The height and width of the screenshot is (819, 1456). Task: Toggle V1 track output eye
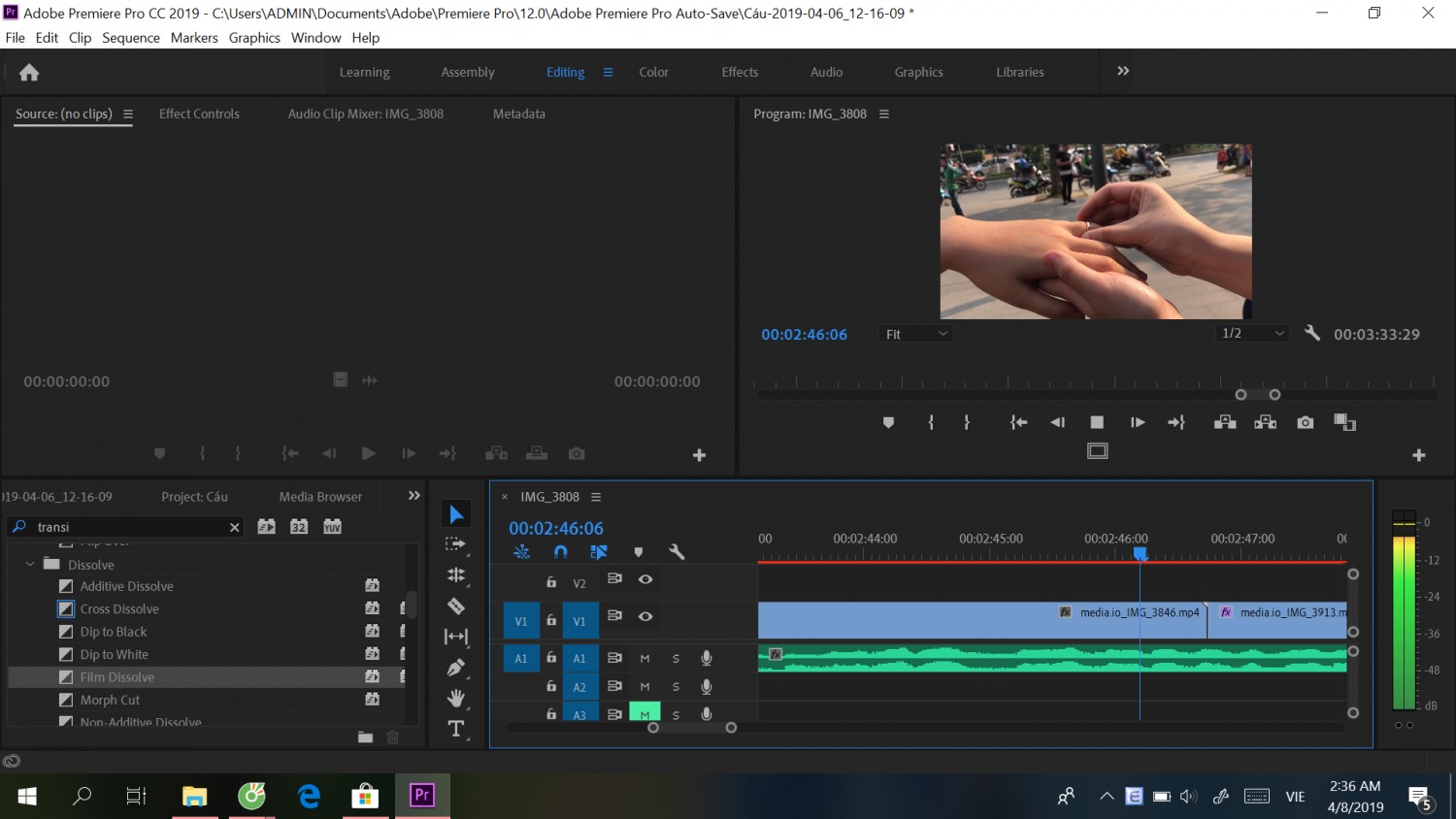click(x=645, y=617)
